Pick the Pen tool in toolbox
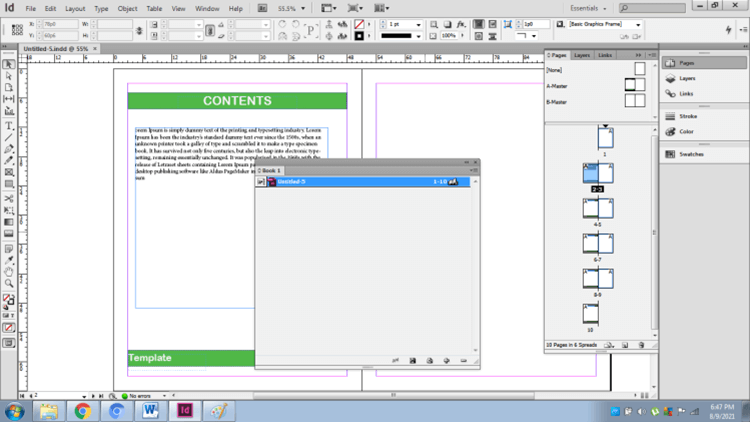Screen dimensions: 750x422 coord(9,148)
